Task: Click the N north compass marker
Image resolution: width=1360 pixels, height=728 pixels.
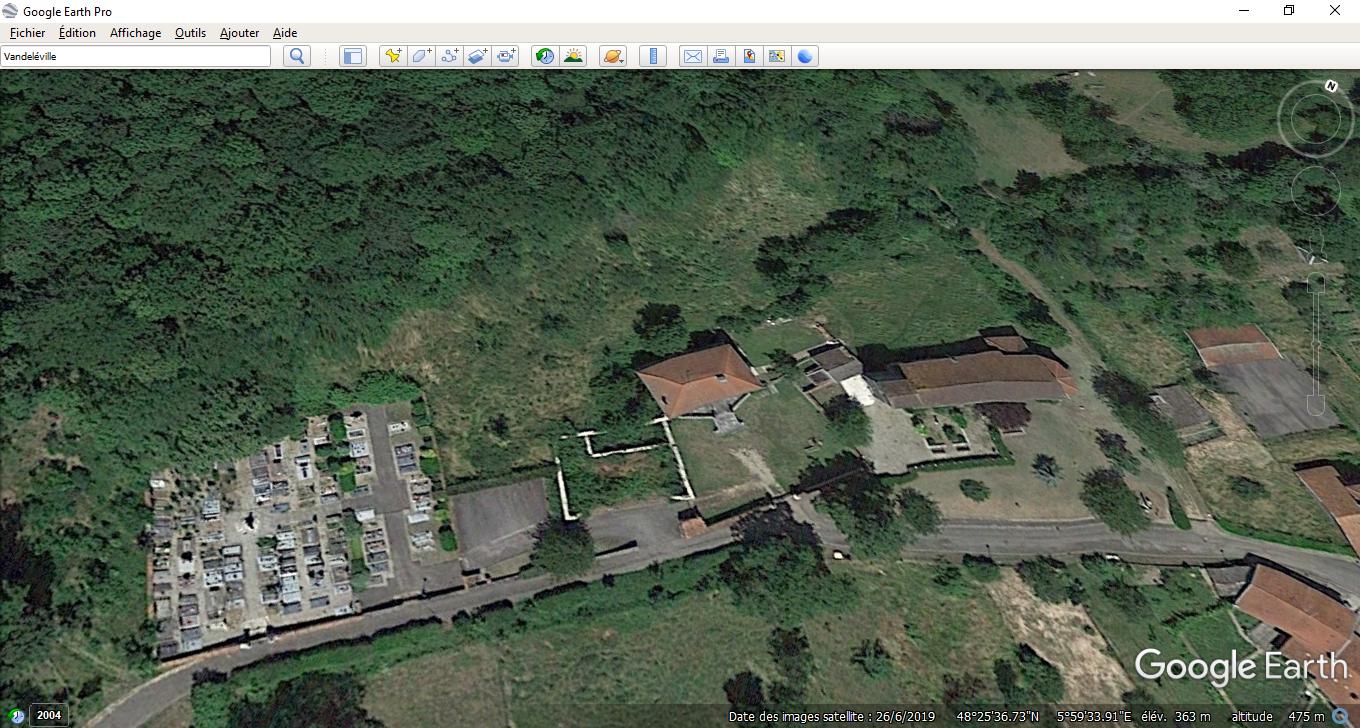Action: coord(1331,86)
